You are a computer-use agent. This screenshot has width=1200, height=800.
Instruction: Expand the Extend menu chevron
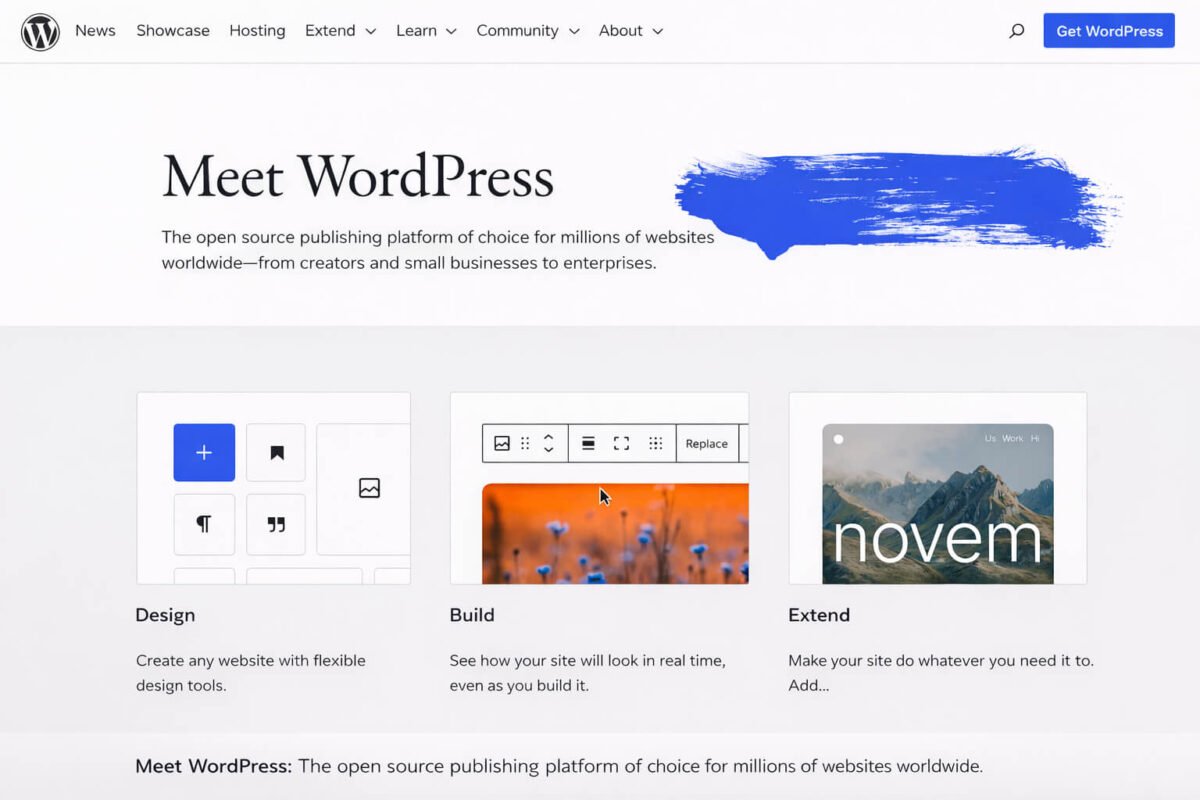tap(371, 31)
